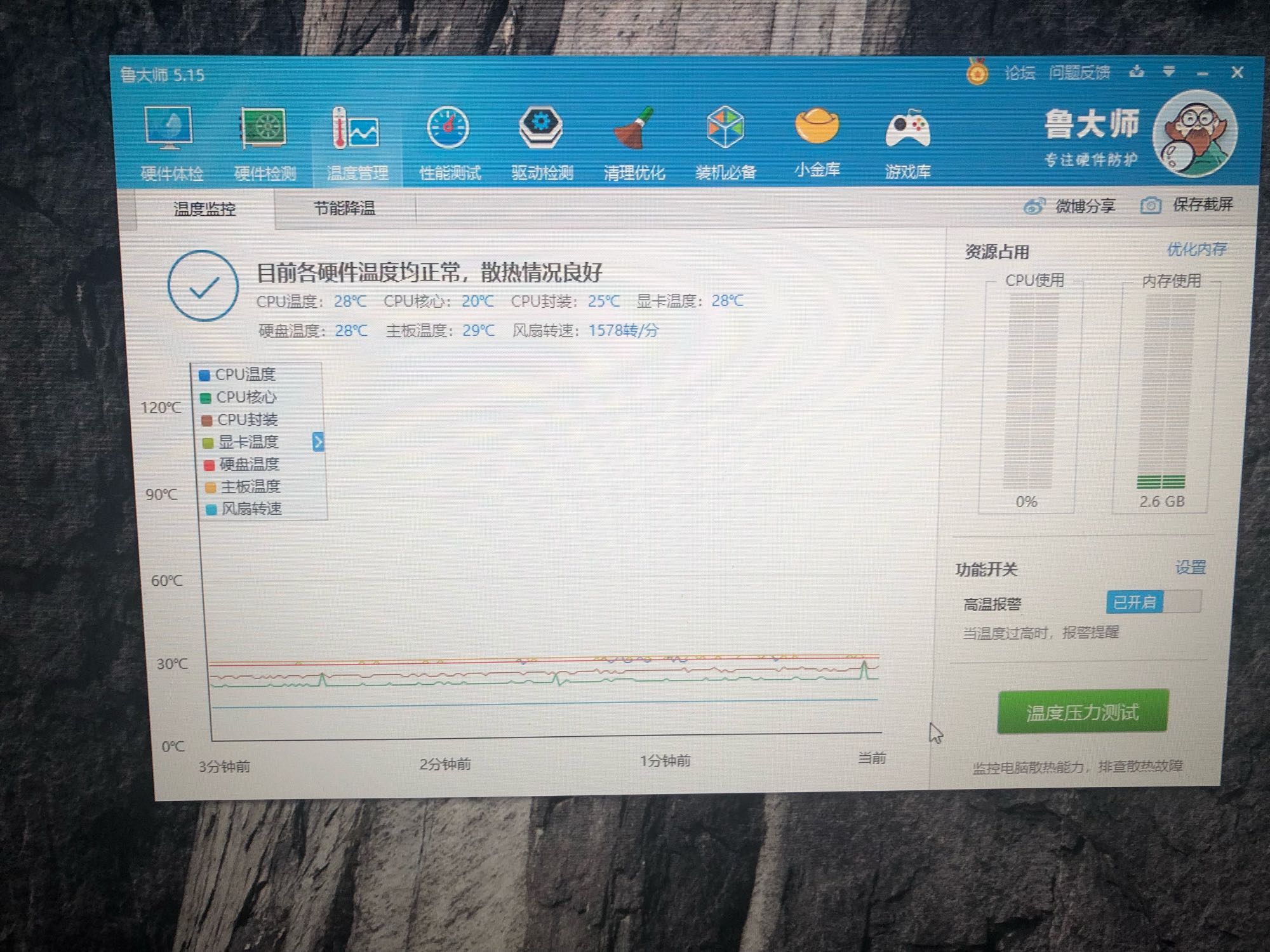Click 优化内存 optimize memory link
Image resolution: width=1270 pixels, height=952 pixels.
coord(1196,249)
